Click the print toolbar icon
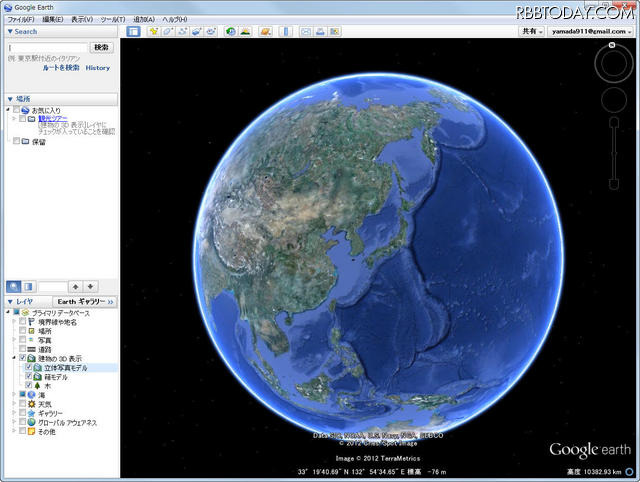This screenshot has width=640, height=482. click(x=320, y=32)
